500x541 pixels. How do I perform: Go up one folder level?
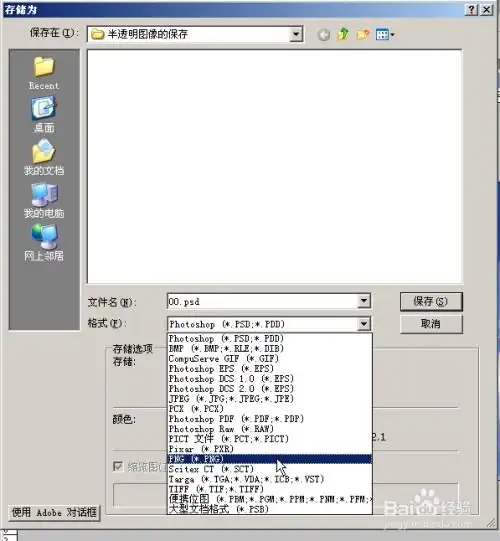tap(342, 34)
